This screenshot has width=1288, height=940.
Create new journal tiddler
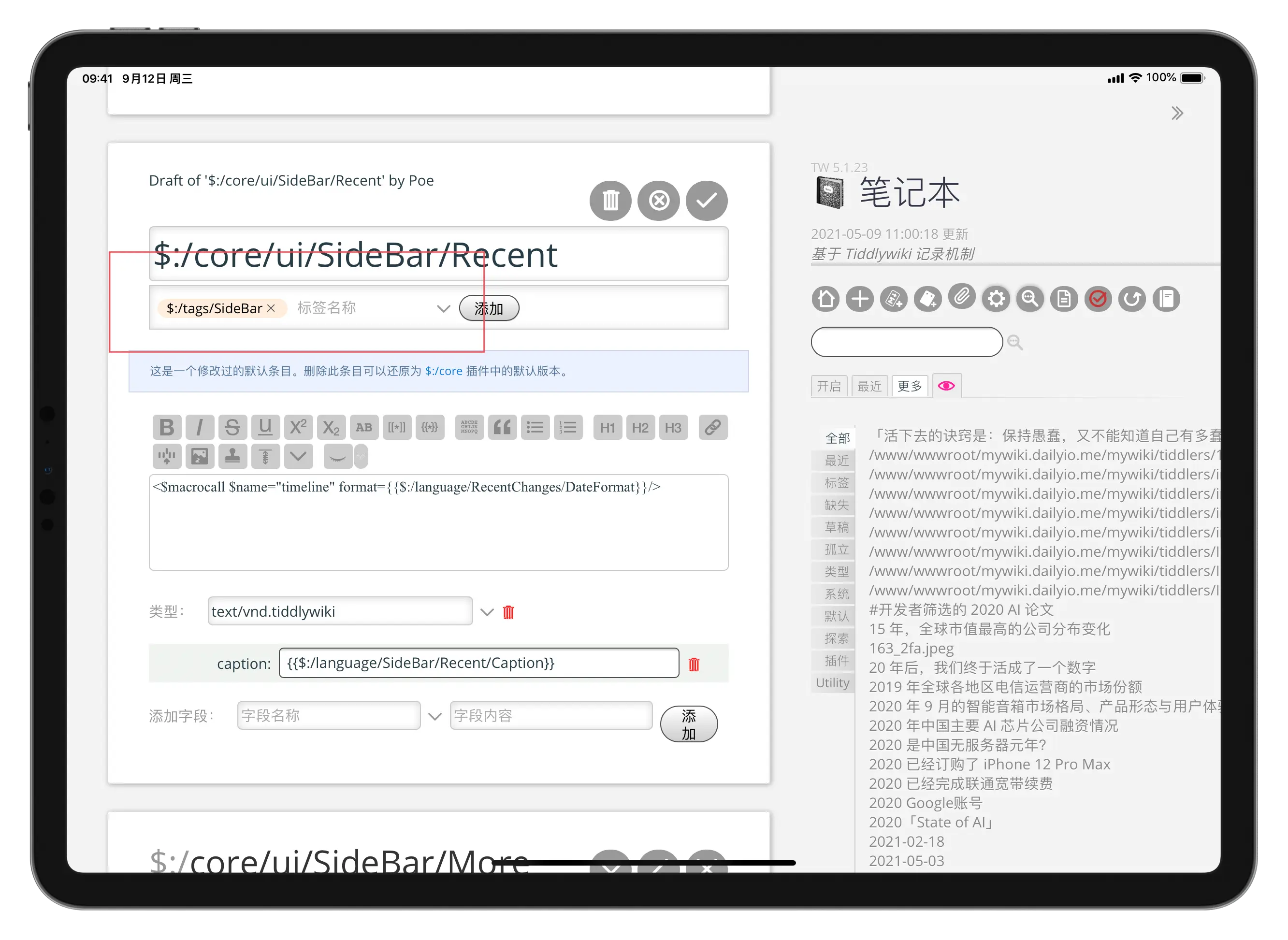click(x=928, y=299)
